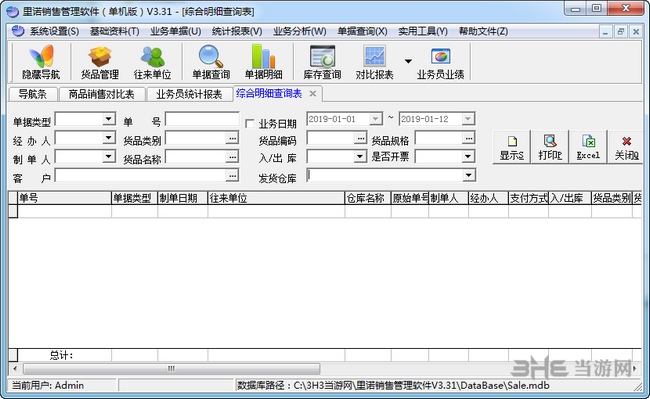Open 单据查询 magnifier icon
Viewport: 650px width, 399px height.
[x=211, y=62]
